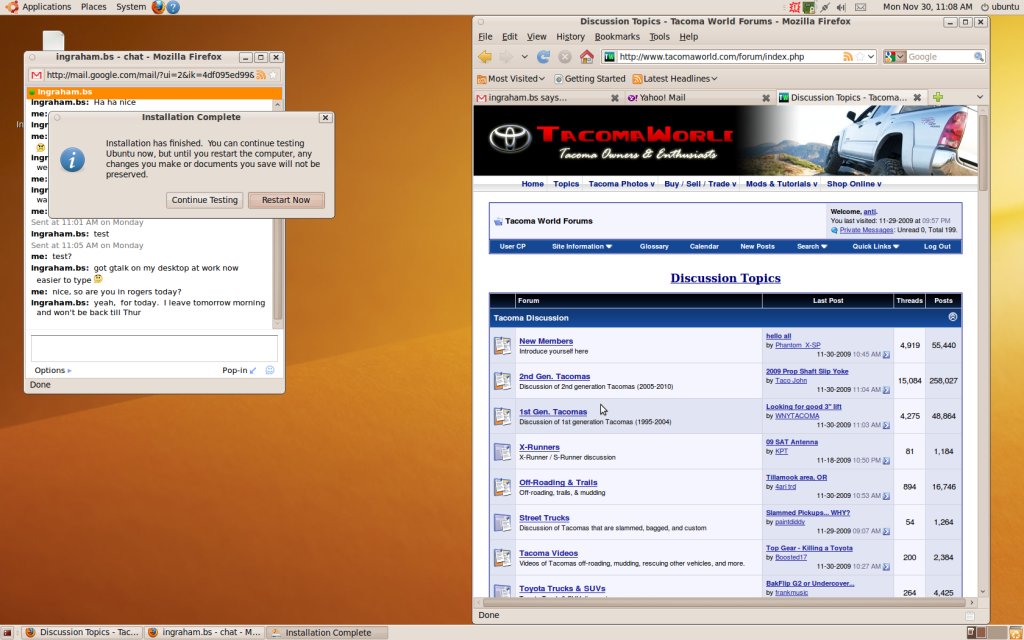
Task: Open the Bookmarks menu
Action: pyautogui.click(x=617, y=37)
